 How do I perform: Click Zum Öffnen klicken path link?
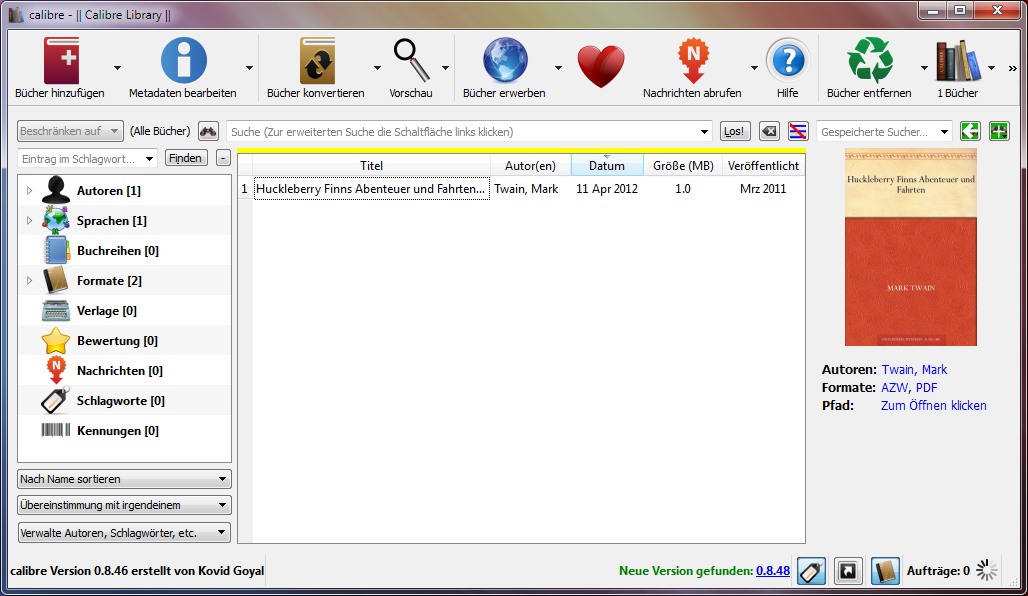tap(934, 406)
